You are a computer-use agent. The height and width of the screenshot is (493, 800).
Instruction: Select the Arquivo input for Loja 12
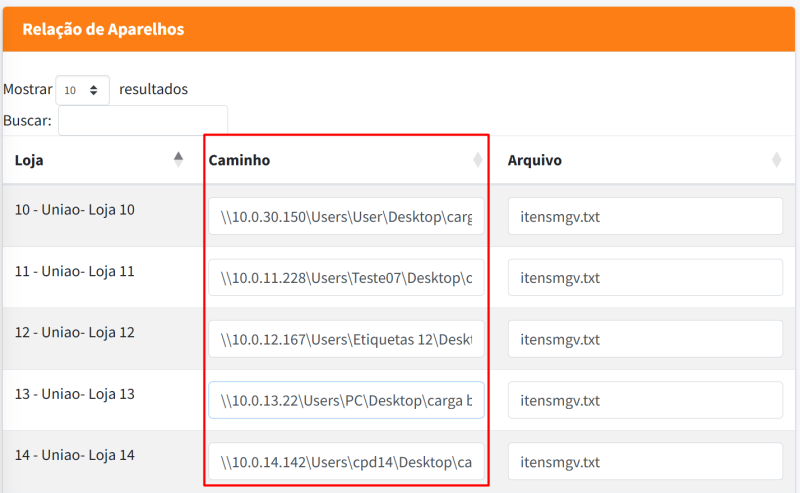pos(645,339)
